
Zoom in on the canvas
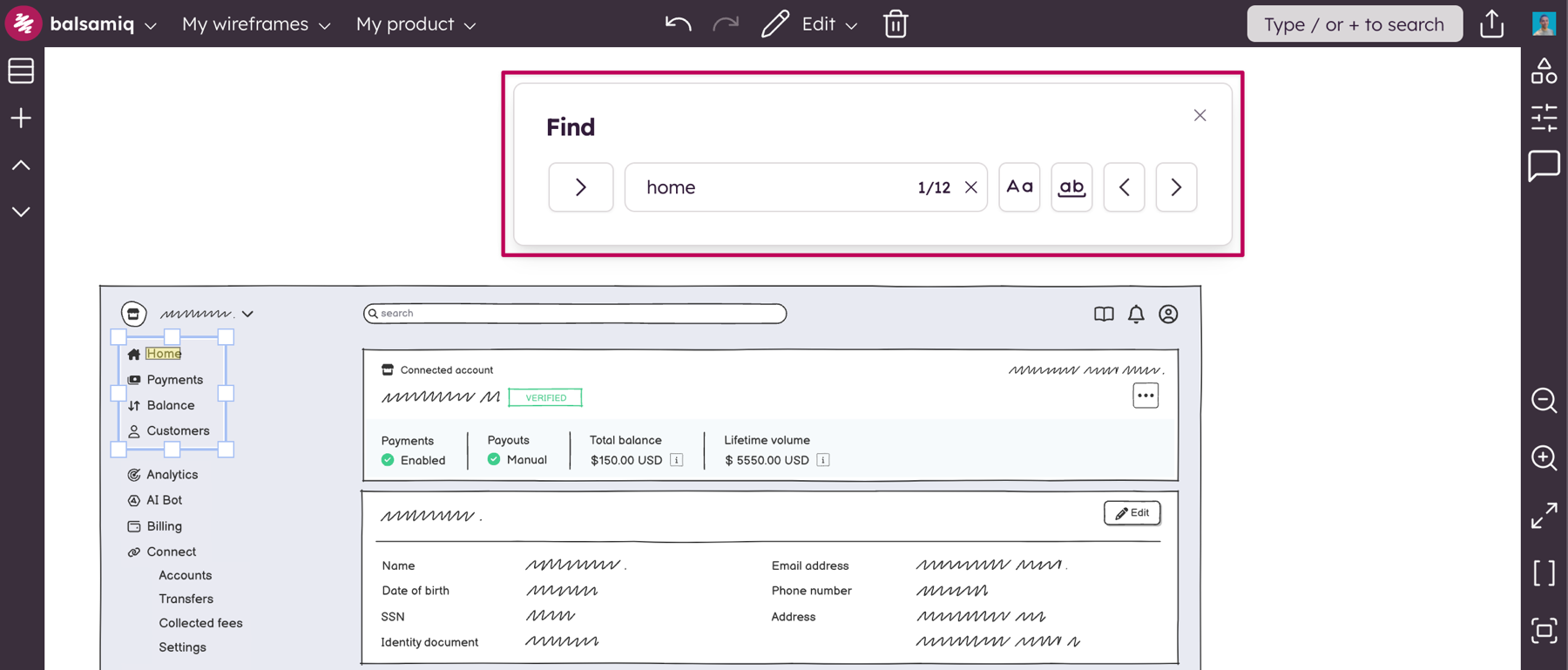(x=1544, y=457)
